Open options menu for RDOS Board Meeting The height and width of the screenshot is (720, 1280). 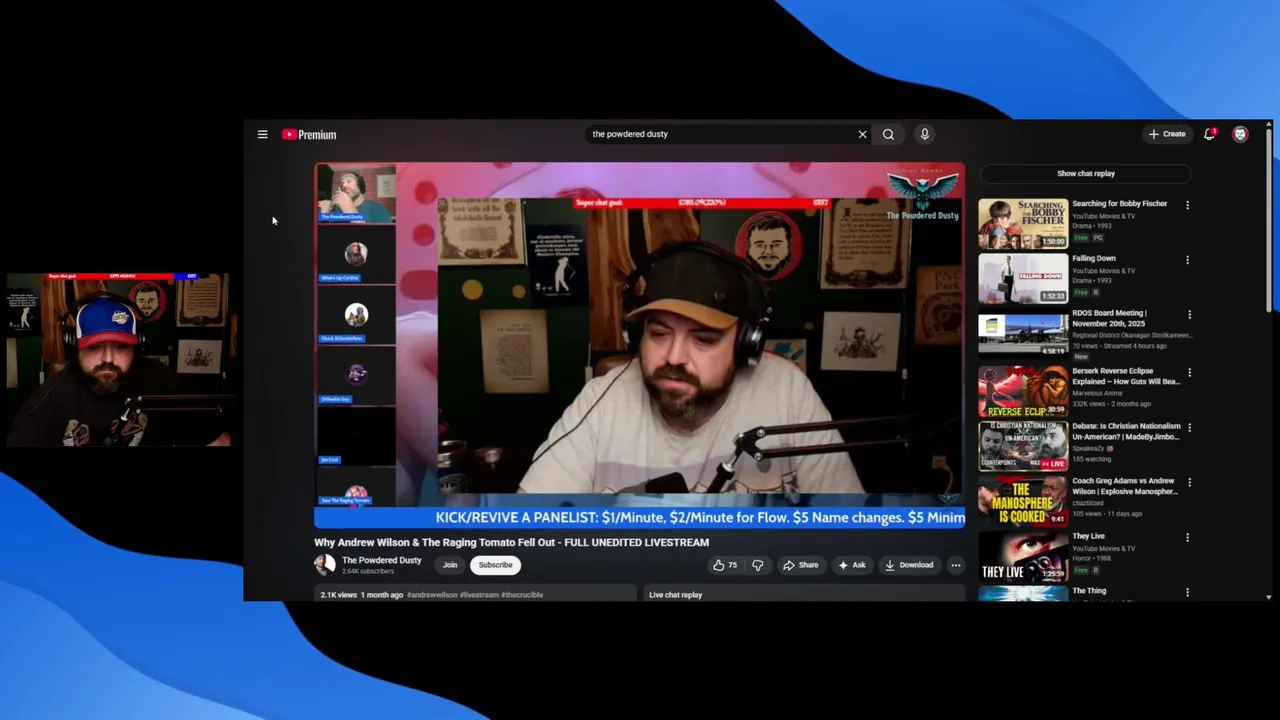click(x=1187, y=315)
